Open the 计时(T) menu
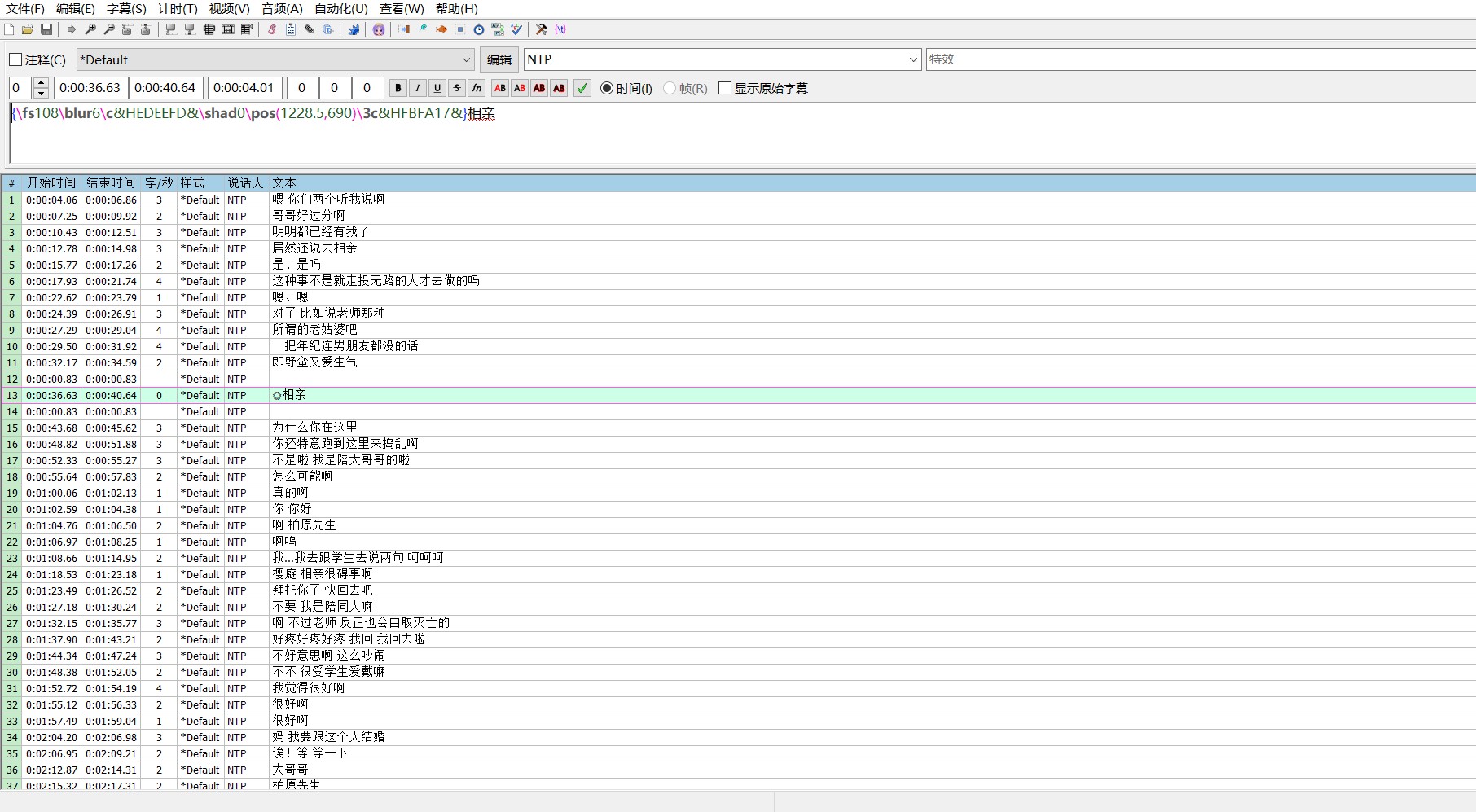 click(178, 9)
